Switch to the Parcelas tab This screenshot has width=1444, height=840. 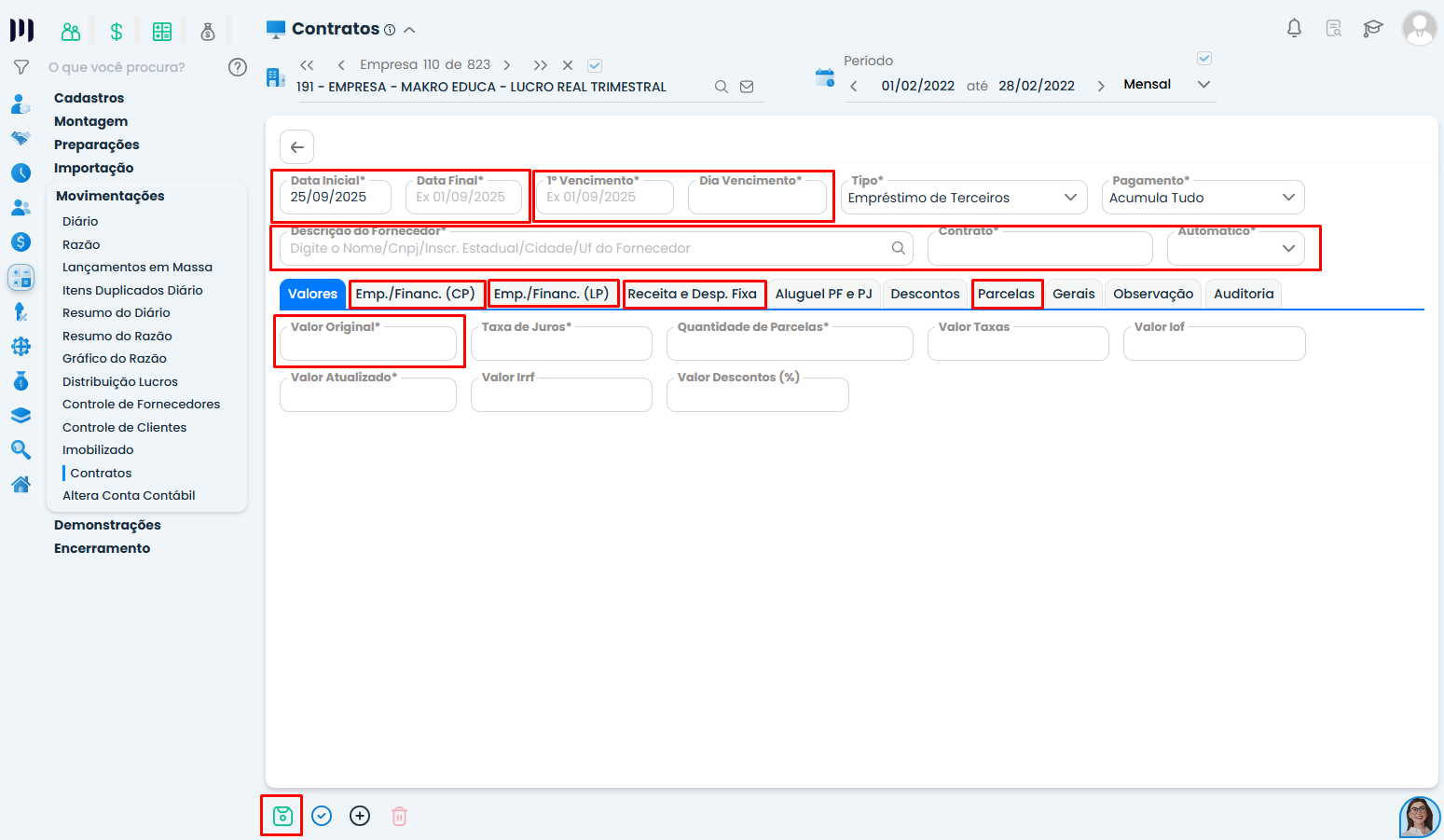pyautogui.click(x=1006, y=294)
